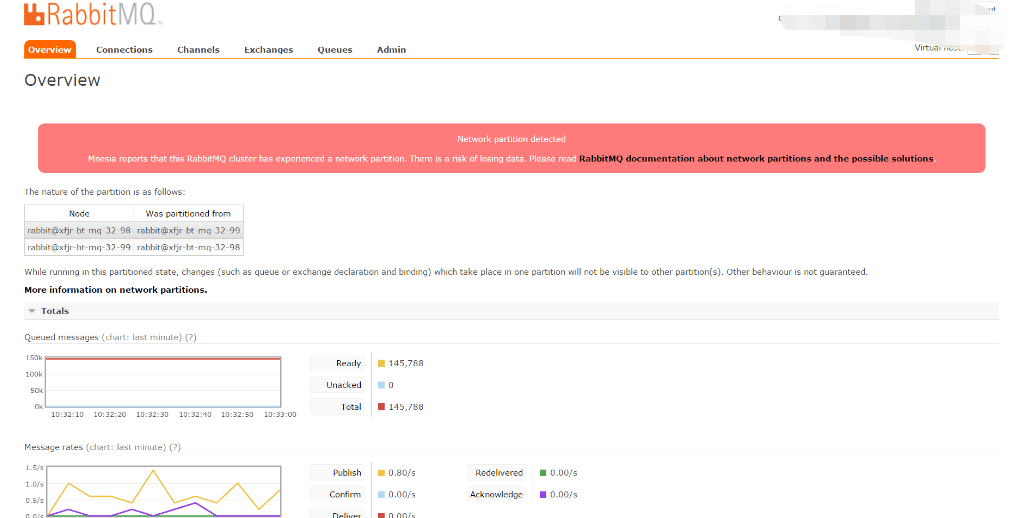Open Message rates chart range selector
Screen dimensions: 1027x518
point(126,447)
